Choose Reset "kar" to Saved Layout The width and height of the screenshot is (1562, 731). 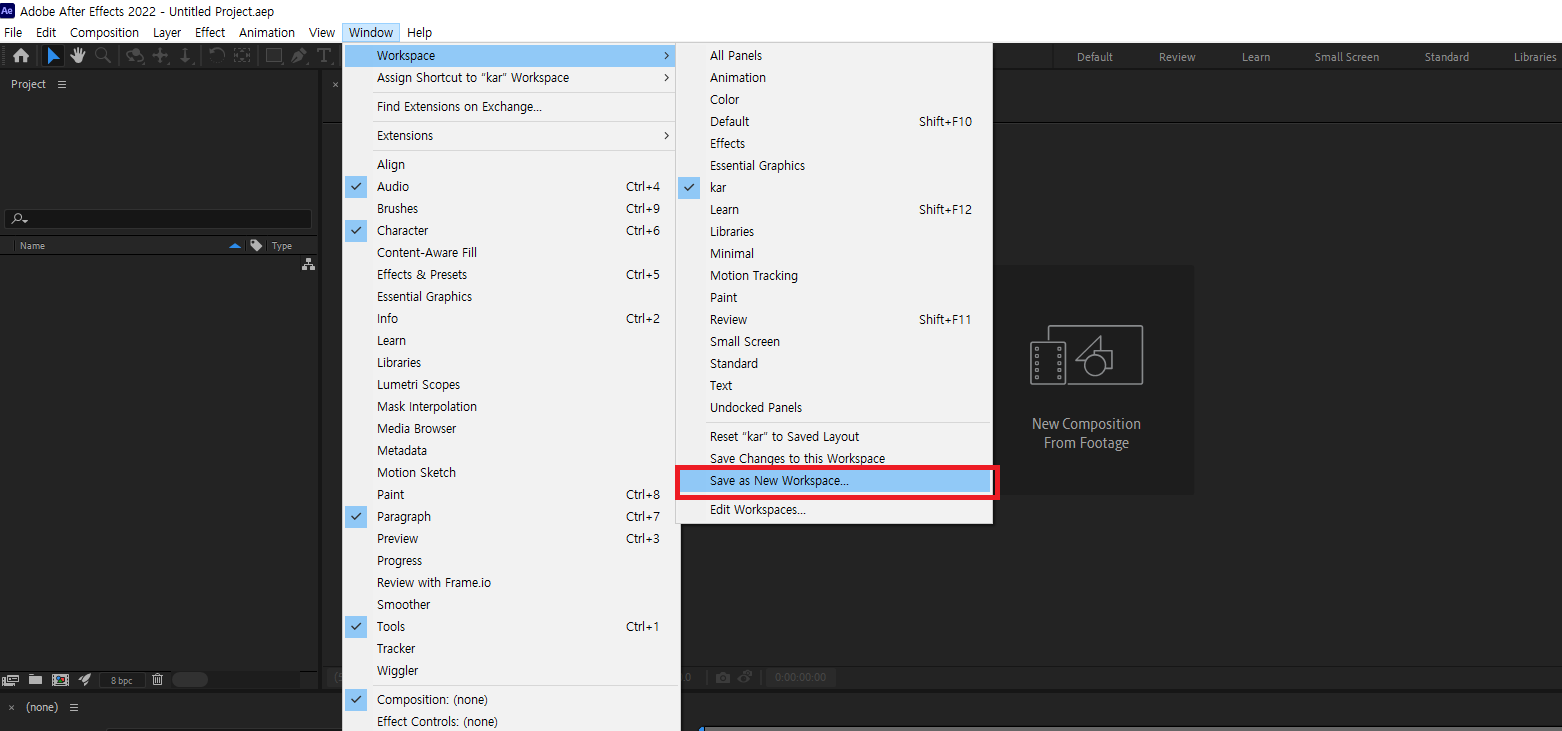(834, 437)
